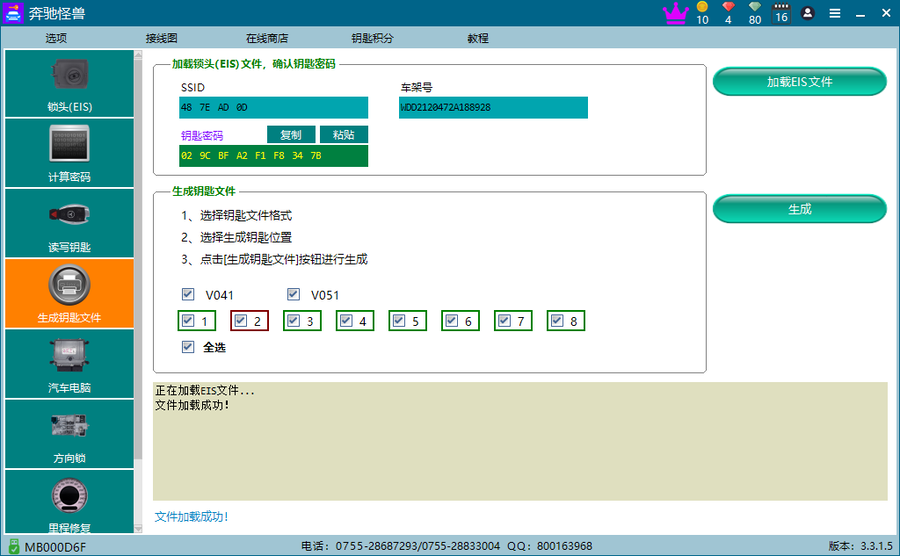Open the 方向锁 steering lock module
The height and width of the screenshot is (556, 900).
69,433
